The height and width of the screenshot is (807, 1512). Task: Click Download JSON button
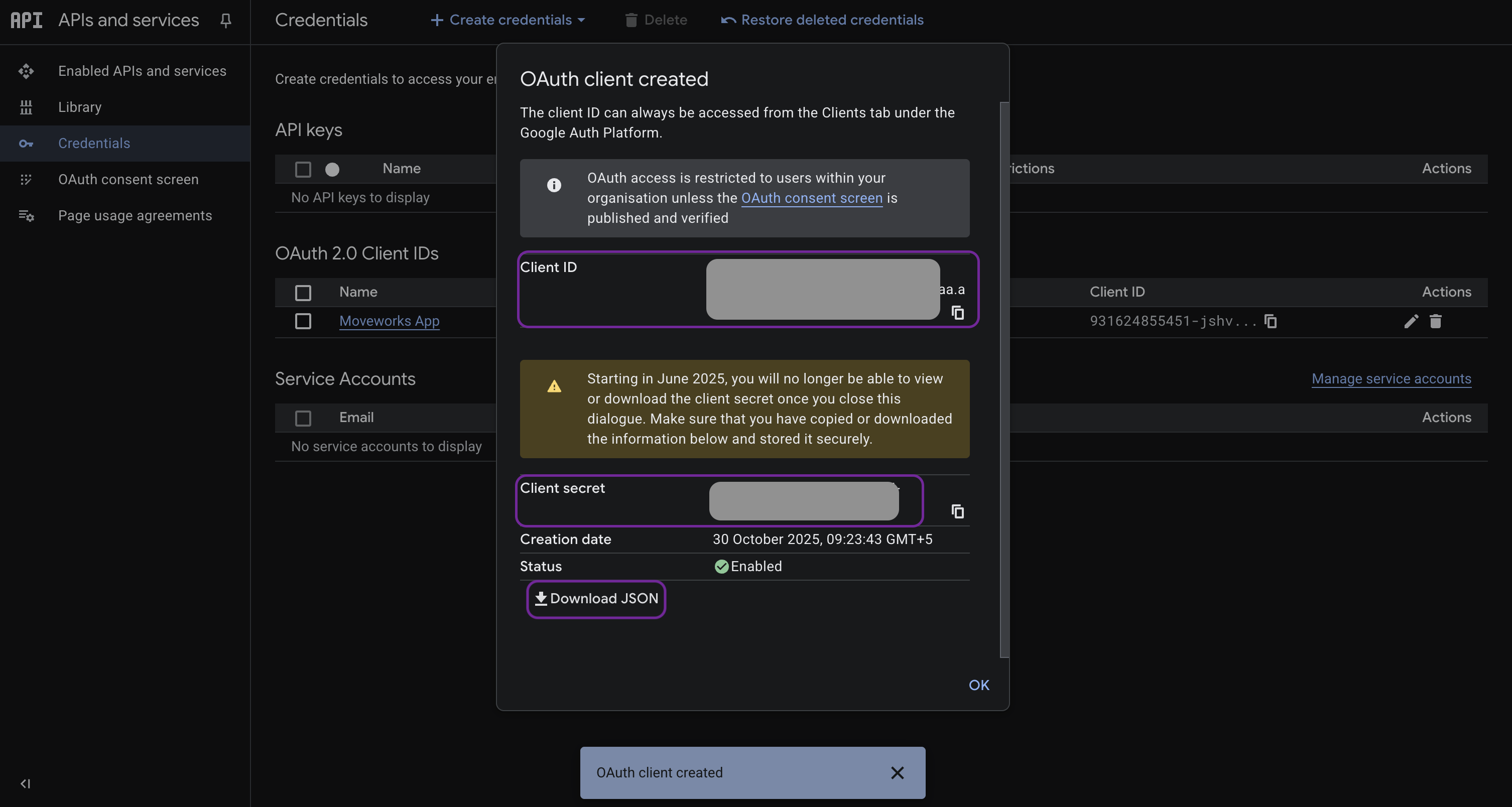pyautogui.click(x=596, y=599)
